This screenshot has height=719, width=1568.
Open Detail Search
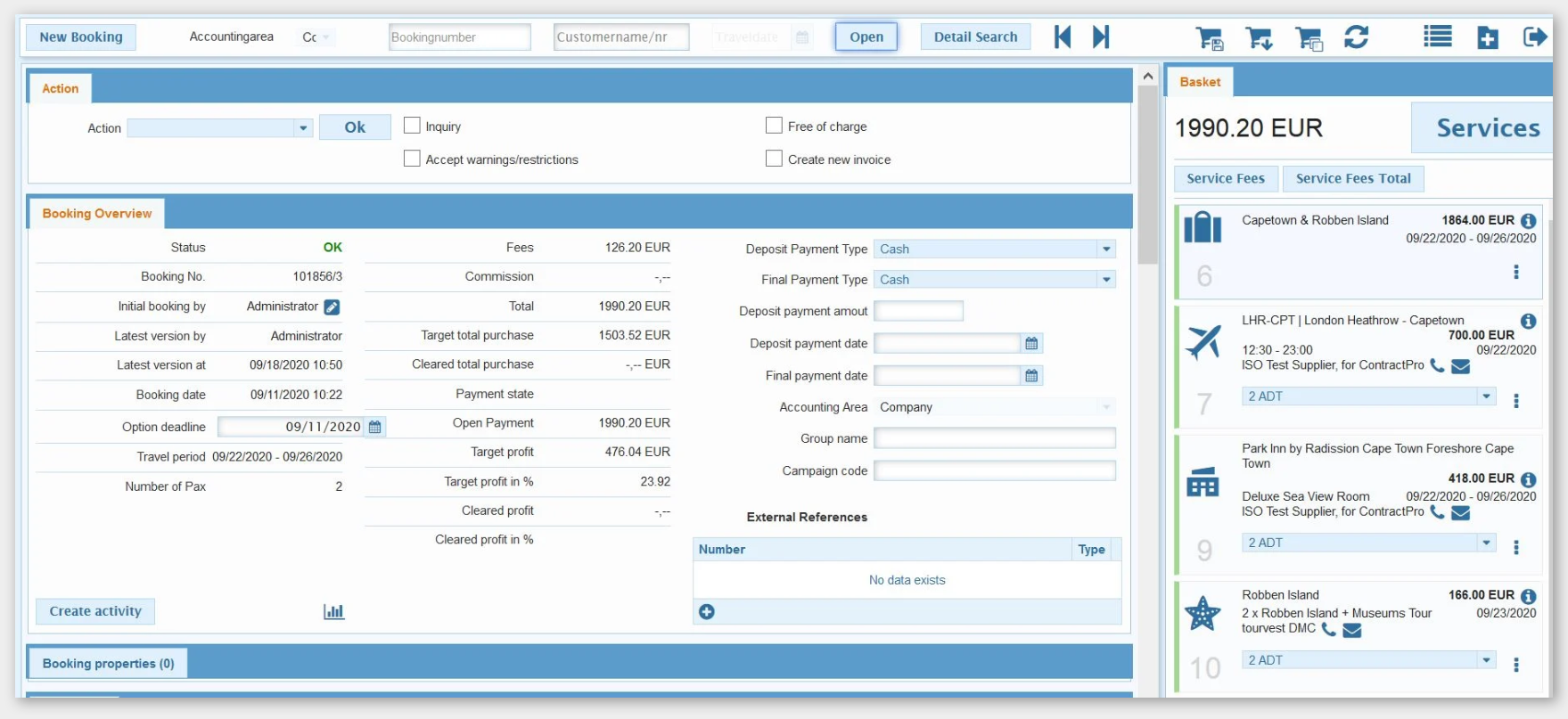[975, 37]
